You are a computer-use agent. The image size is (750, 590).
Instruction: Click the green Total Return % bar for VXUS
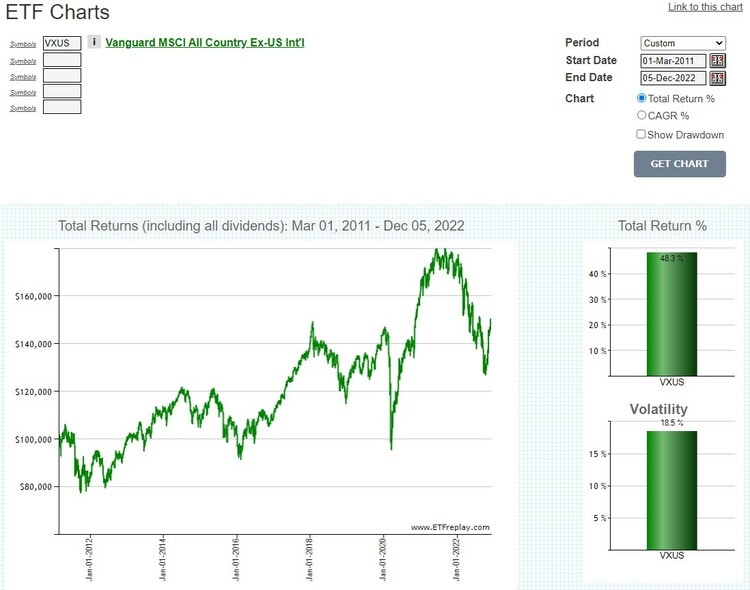point(671,314)
